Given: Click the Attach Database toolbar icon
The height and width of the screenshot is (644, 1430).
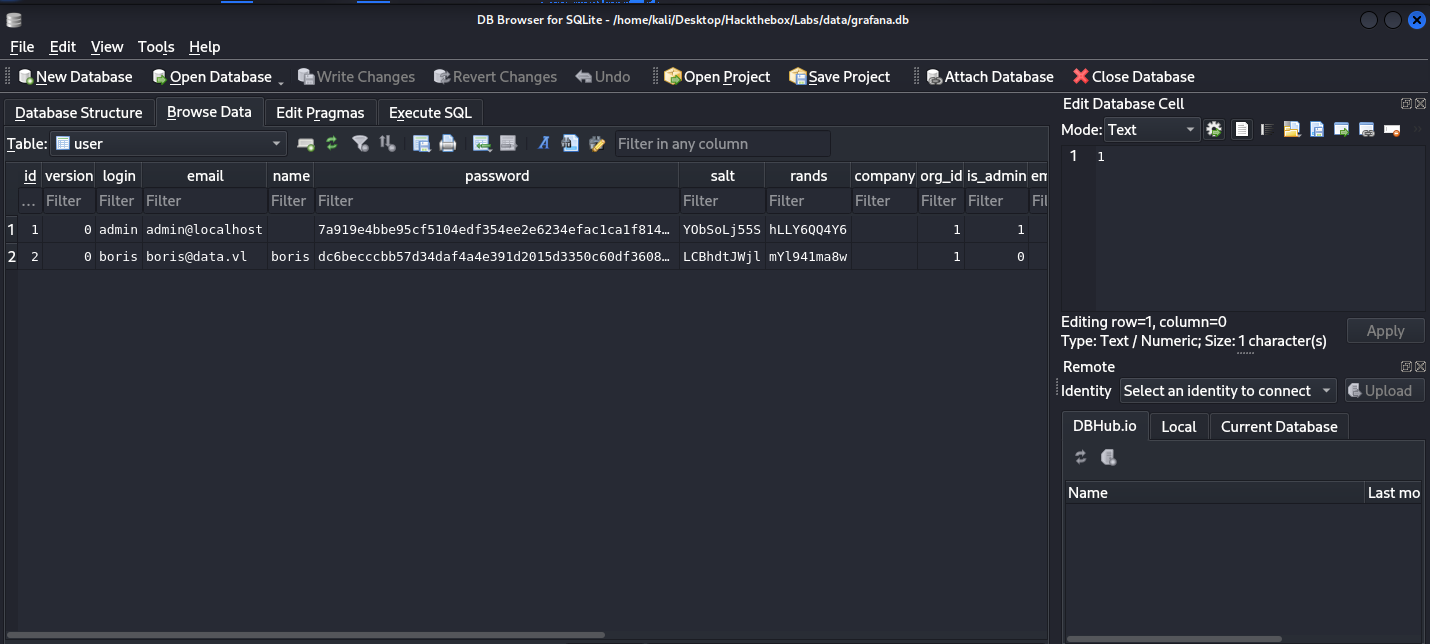Looking at the screenshot, I should [x=934, y=77].
